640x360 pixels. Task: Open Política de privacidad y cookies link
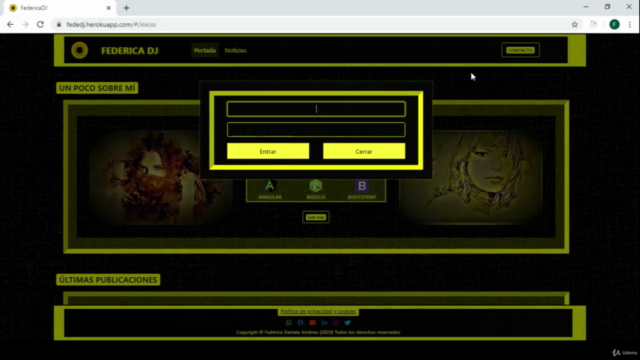pyautogui.click(x=318, y=311)
